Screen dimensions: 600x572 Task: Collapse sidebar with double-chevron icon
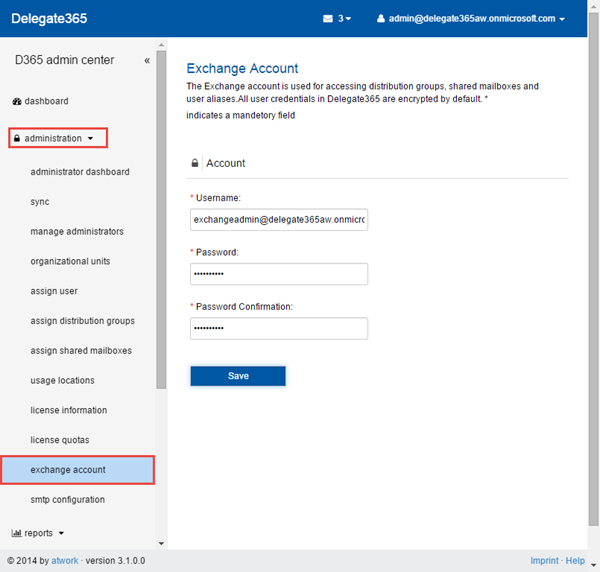click(147, 61)
